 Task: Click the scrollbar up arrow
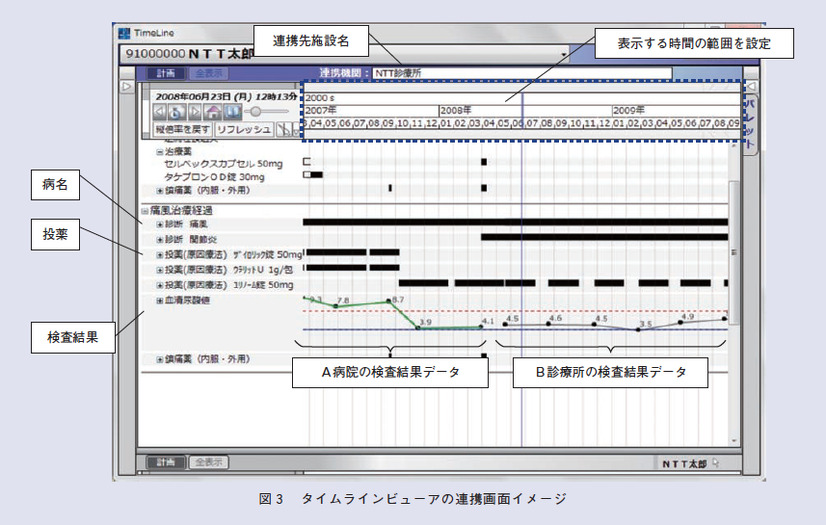tap(734, 146)
